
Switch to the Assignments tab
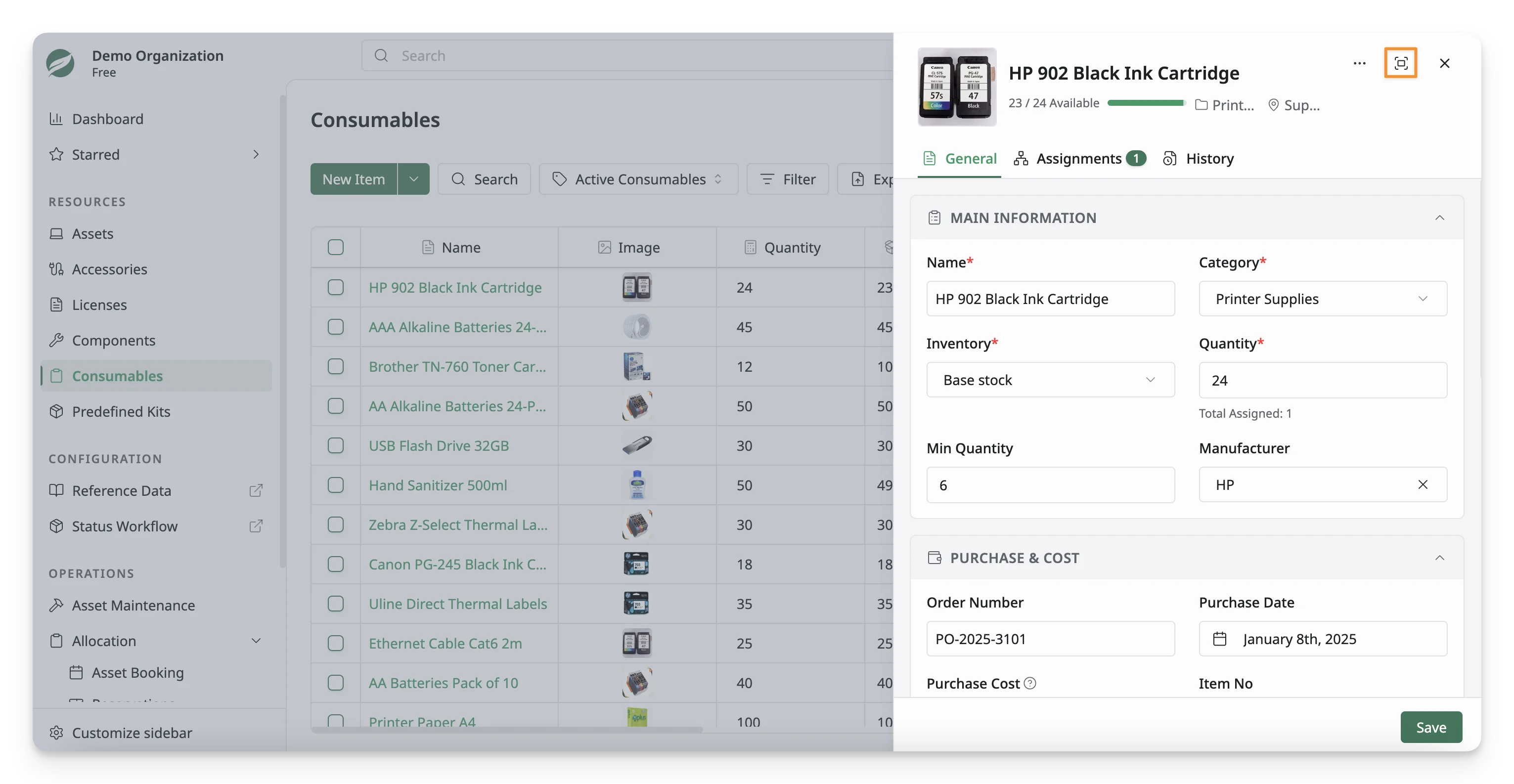[x=1080, y=158]
